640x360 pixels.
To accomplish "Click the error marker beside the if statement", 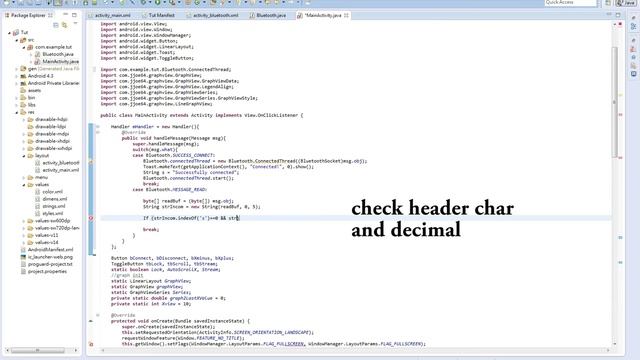I will click(91, 218).
